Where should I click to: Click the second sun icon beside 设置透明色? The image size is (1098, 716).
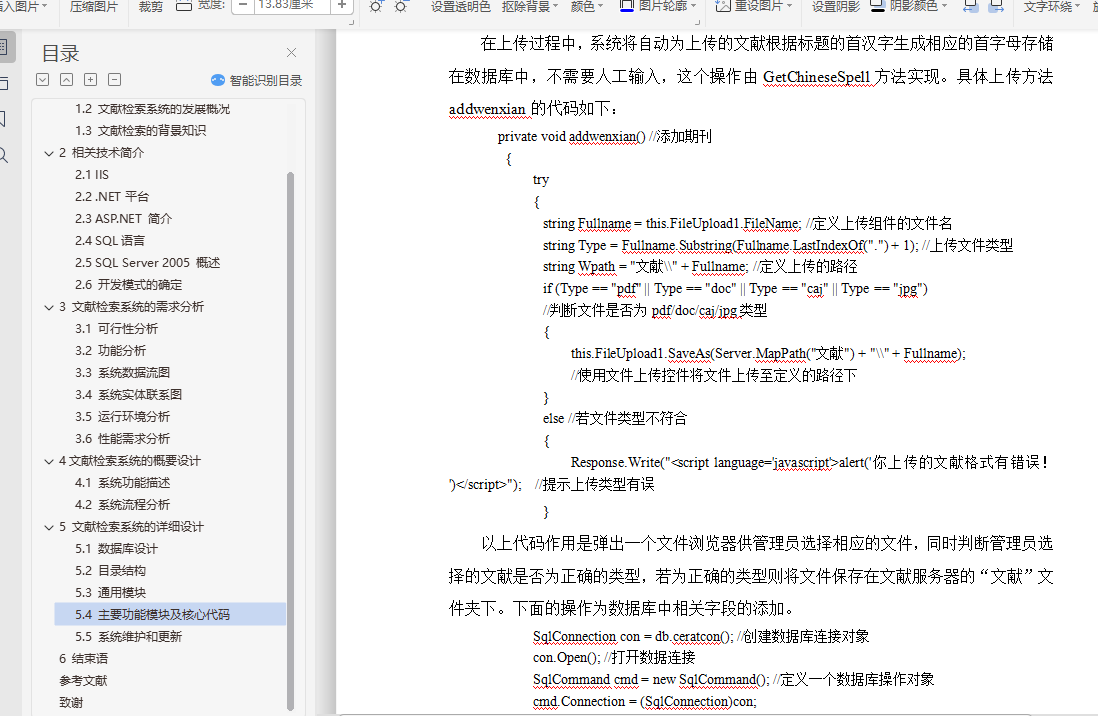click(401, 6)
